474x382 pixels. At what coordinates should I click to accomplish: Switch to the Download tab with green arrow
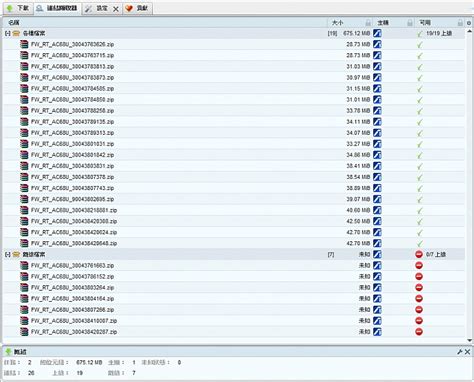[18, 8]
